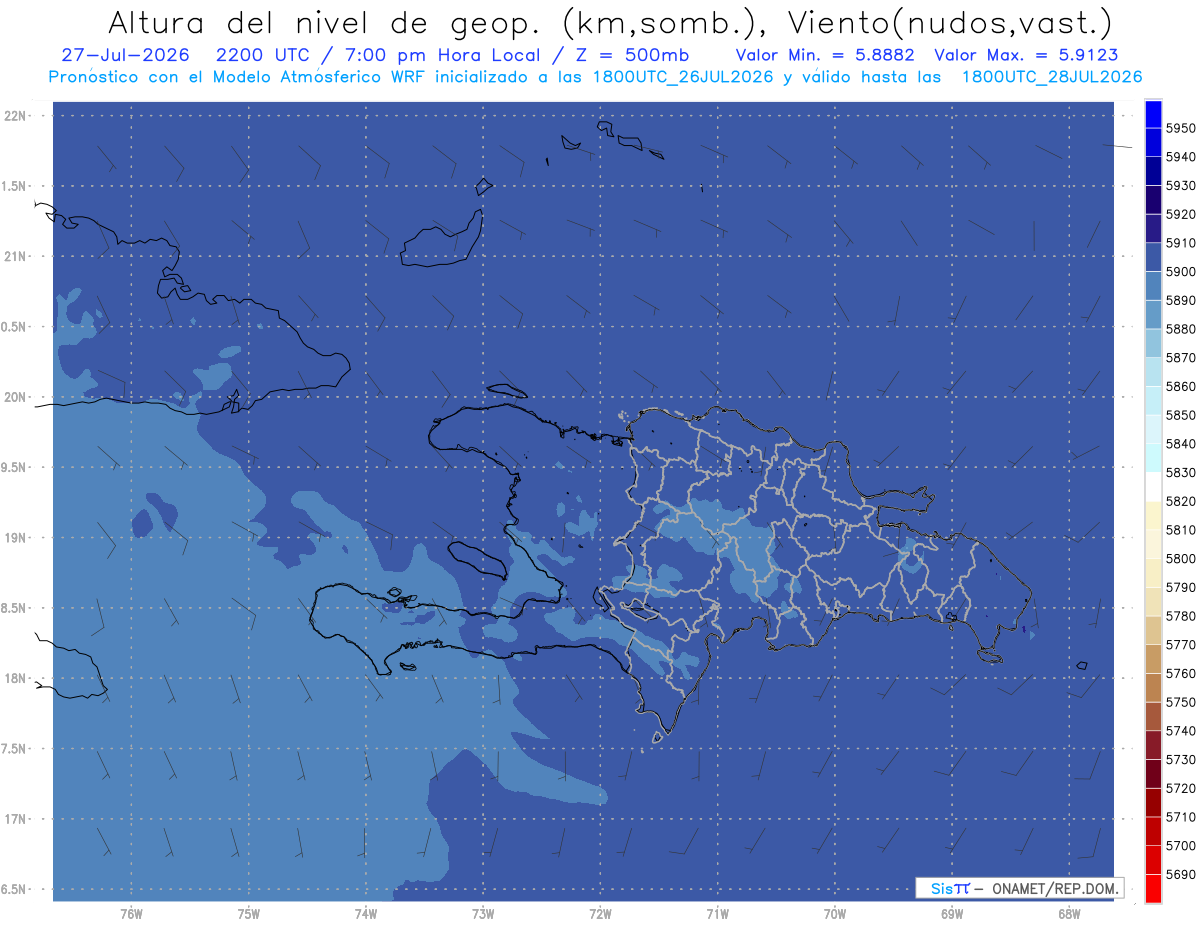Click the legend value 5690

click(1181, 873)
